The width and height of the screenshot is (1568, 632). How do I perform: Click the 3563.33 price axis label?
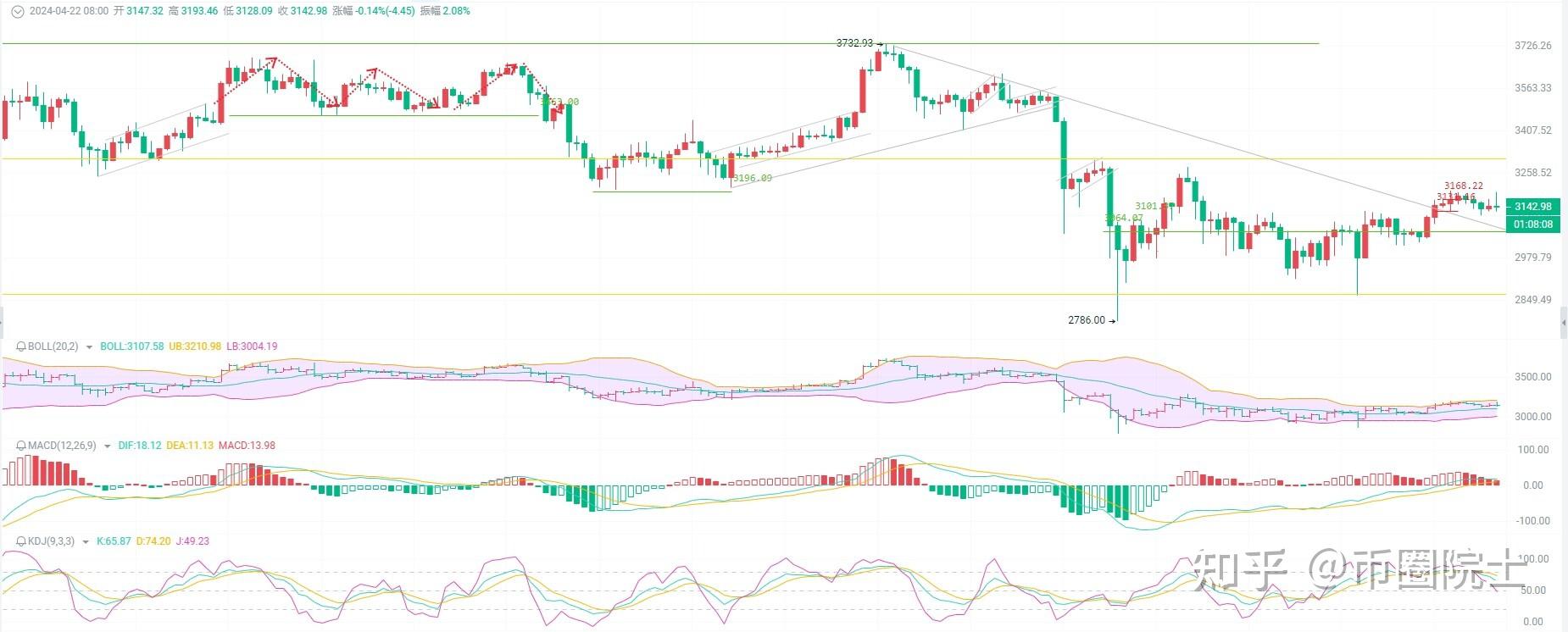click(x=1532, y=88)
